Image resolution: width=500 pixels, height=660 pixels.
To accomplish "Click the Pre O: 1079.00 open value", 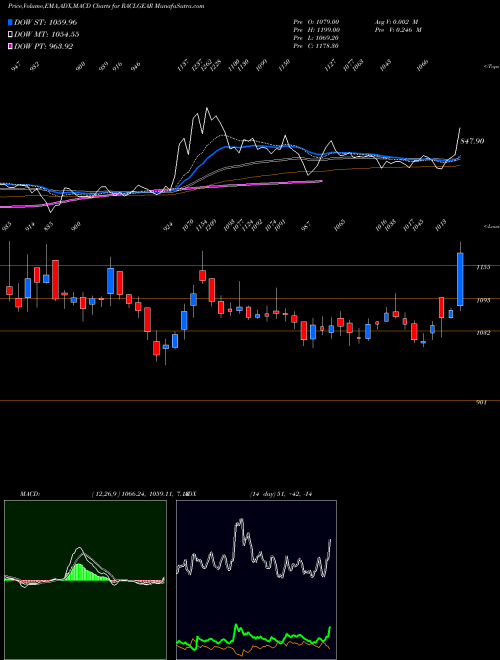I will [316, 22].
